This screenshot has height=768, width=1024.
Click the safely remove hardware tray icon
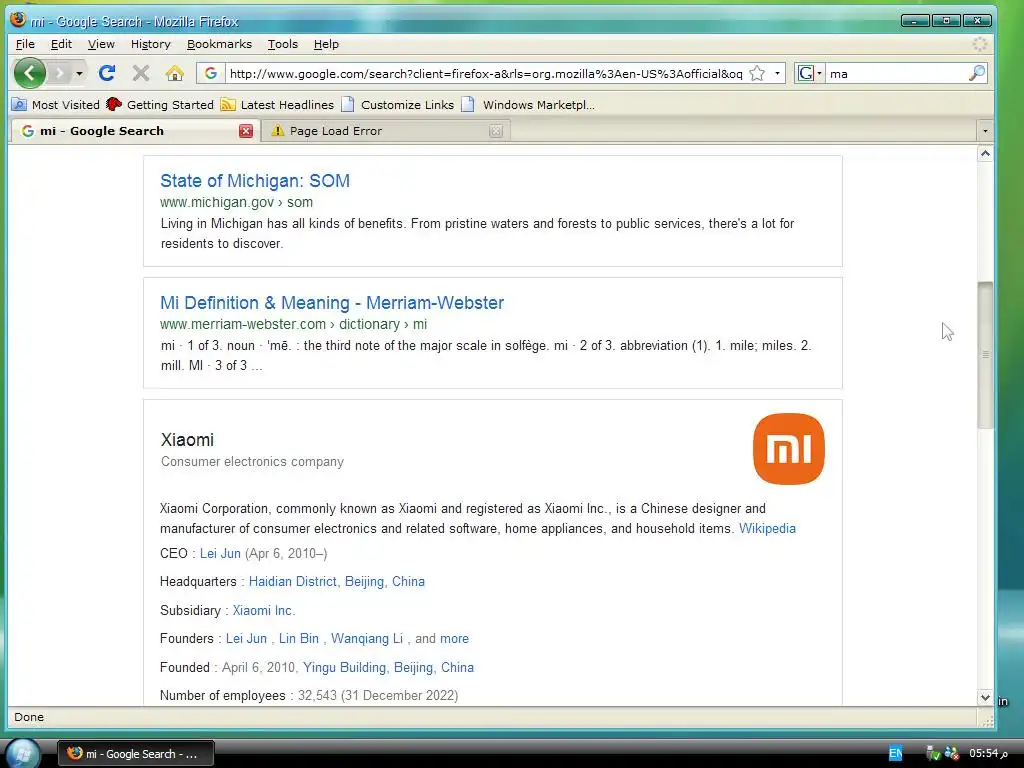[x=933, y=753]
